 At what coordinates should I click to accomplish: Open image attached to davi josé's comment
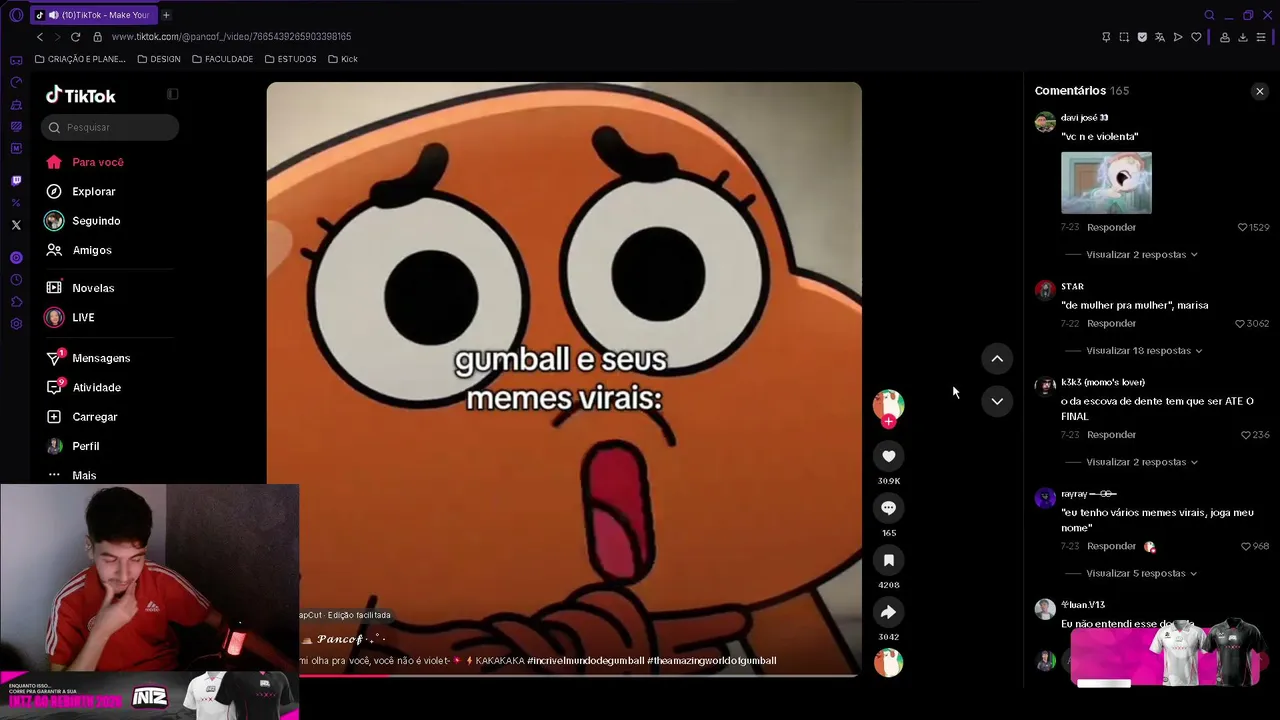(1106, 183)
